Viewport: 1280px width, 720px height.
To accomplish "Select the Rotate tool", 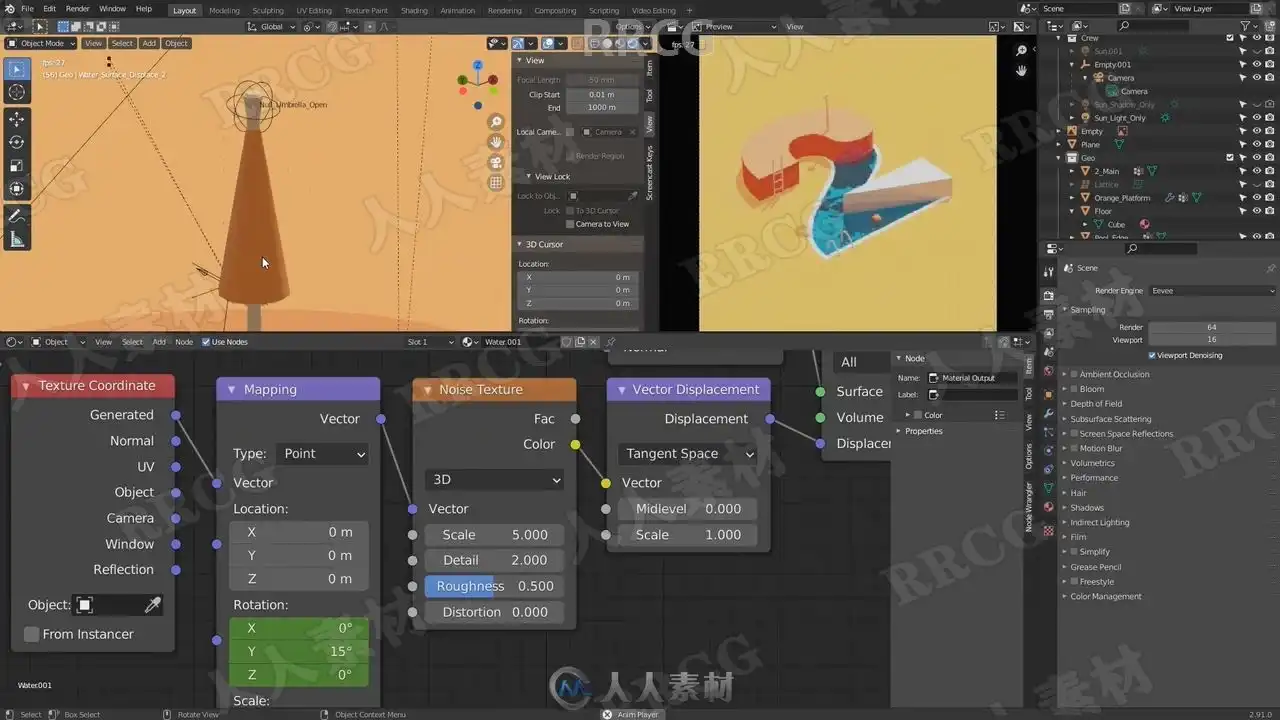I will (x=17, y=142).
